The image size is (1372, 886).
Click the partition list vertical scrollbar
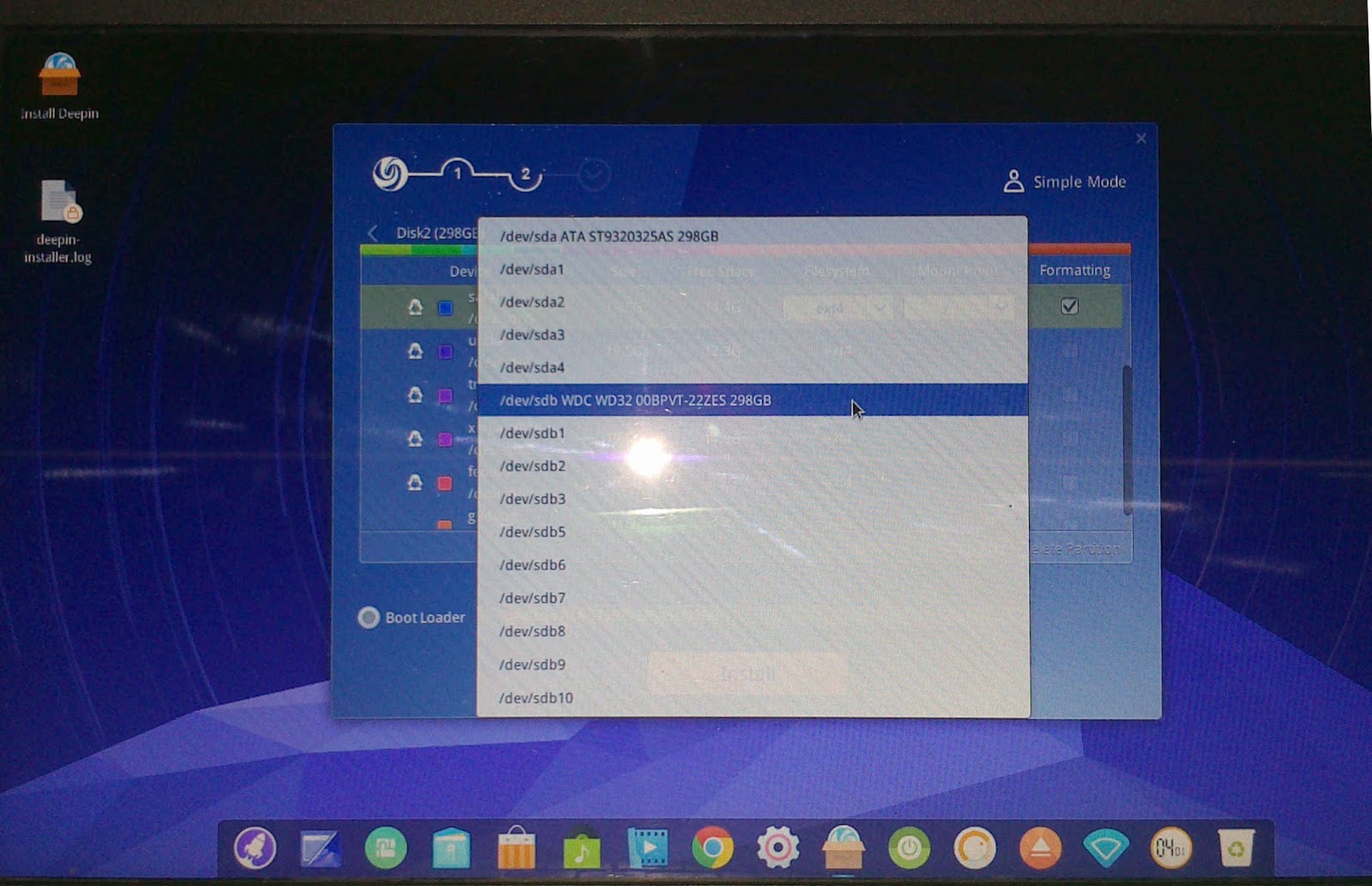(x=1127, y=439)
